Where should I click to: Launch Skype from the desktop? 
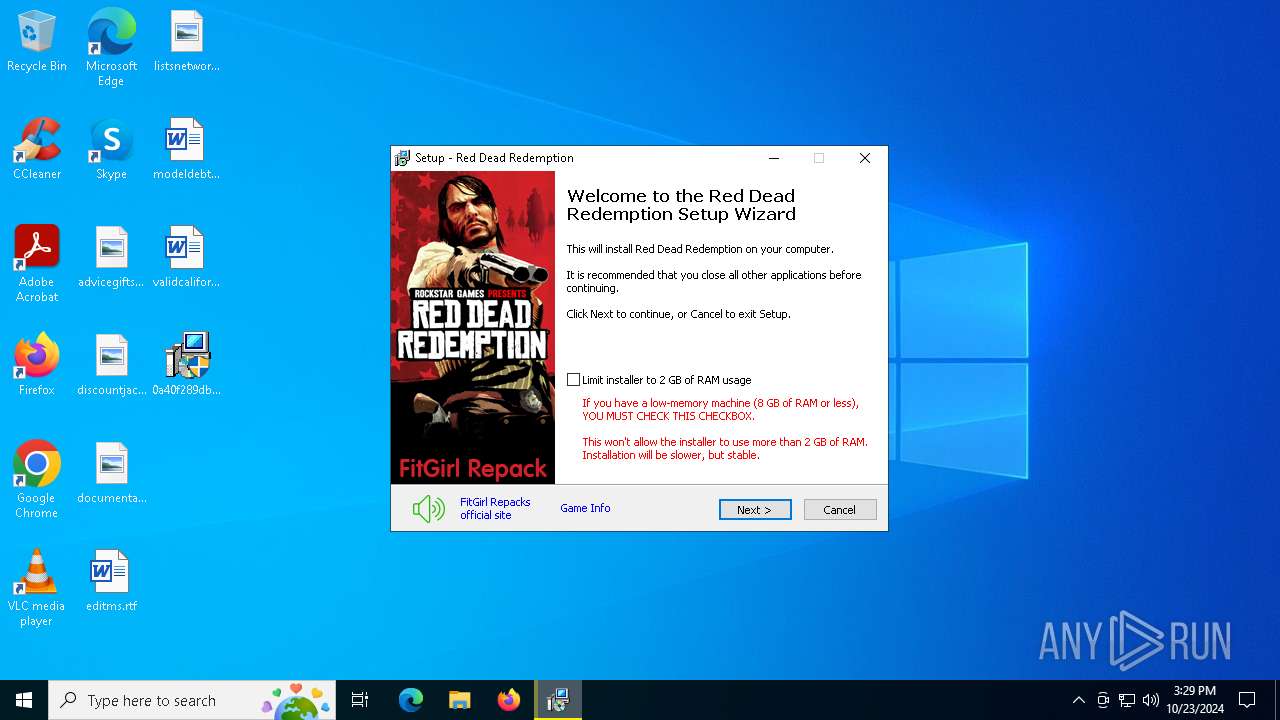point(111,150)
